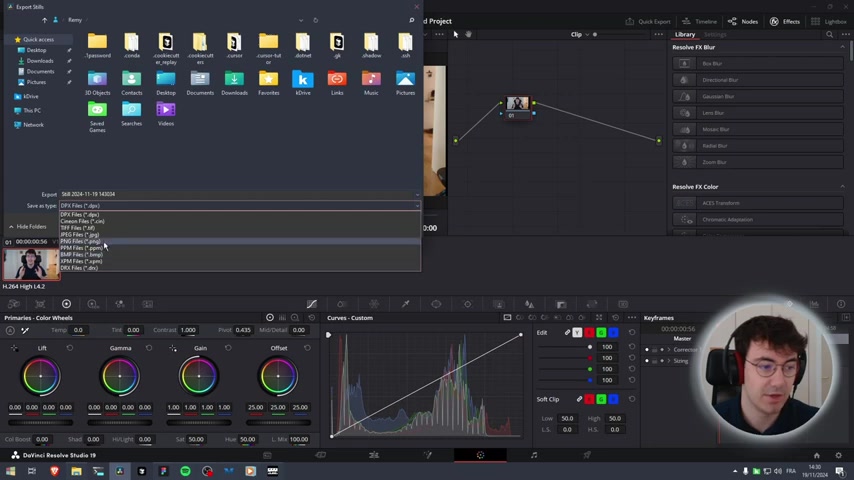Reset the Offset color wheel
854x480 pixels.
pyautogui.click(x=307, y=348)
